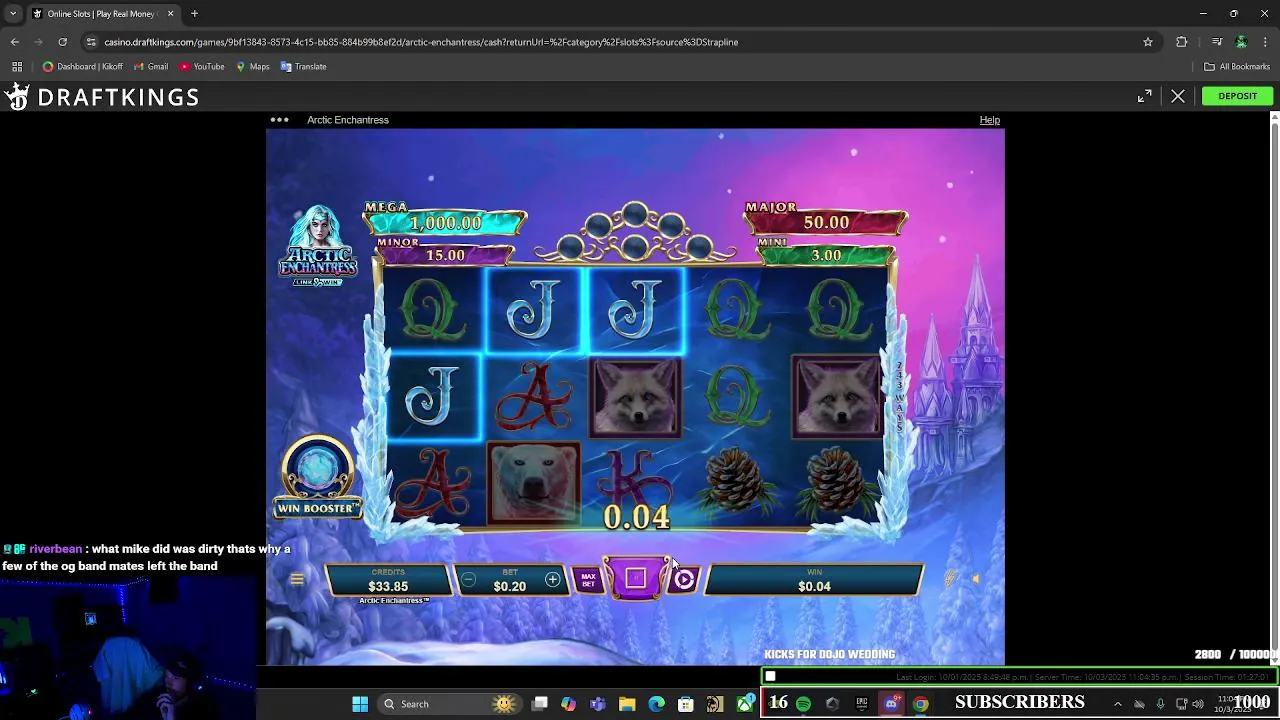Activate the Win Booster orb
The image size is (1280, 720).
(x=317, y=468)
